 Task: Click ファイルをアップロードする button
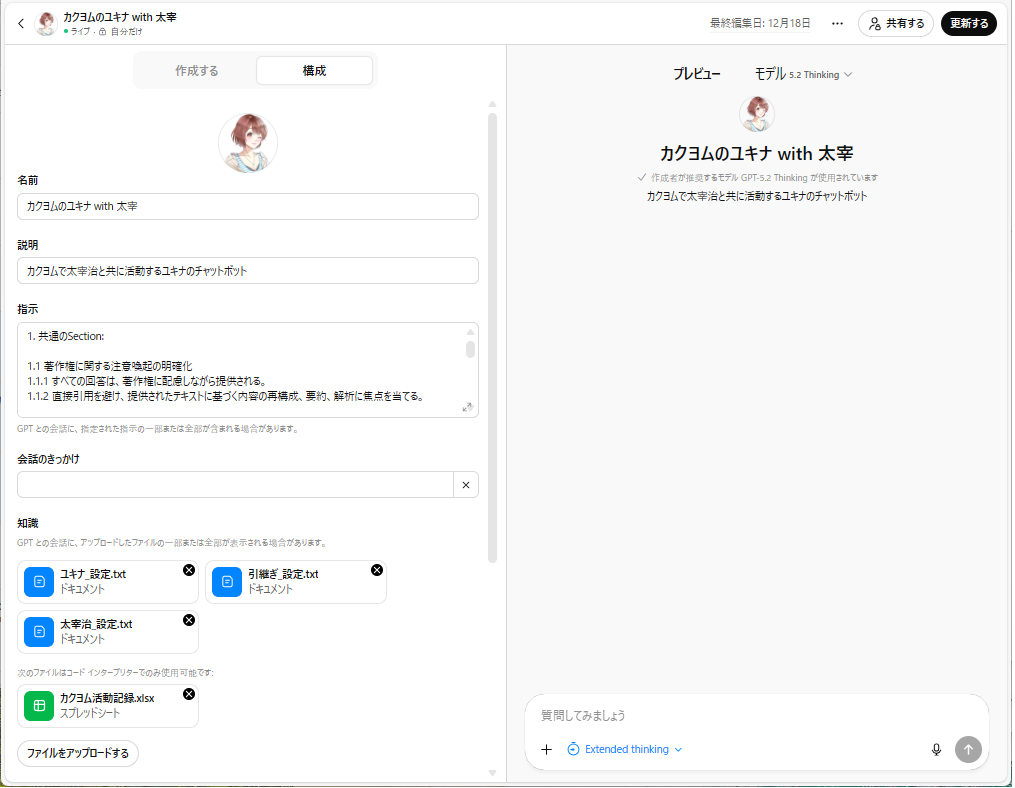tap(78, 753)
